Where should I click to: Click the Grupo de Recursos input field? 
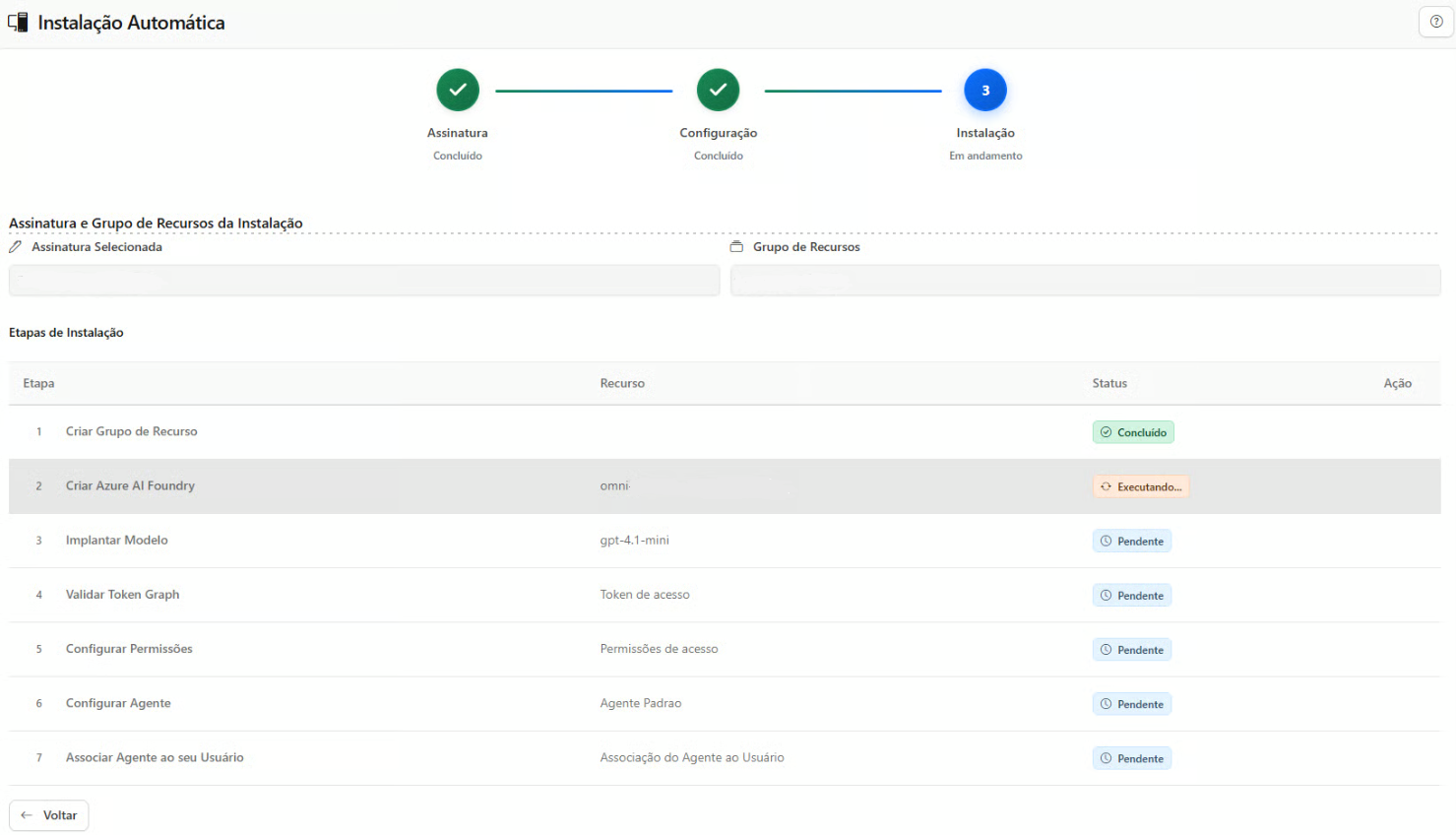coord(1085,281)
